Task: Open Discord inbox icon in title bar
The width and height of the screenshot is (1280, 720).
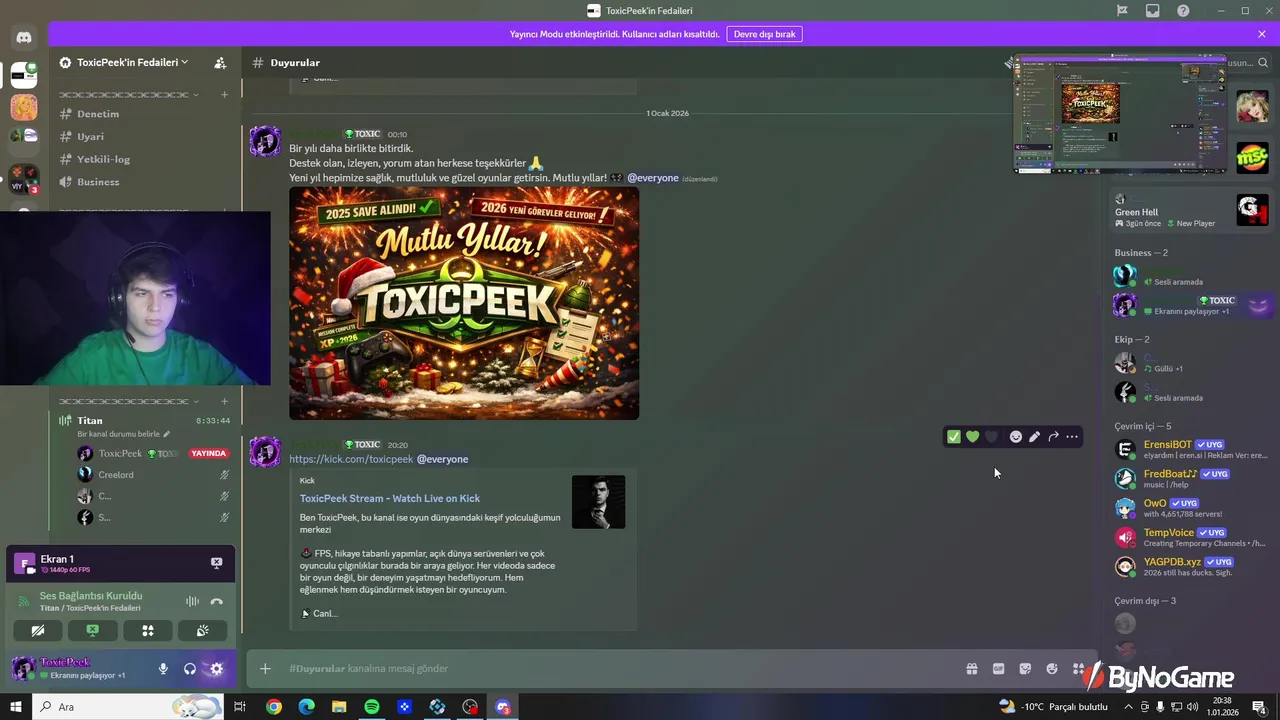Action: tap(1153, 11)
